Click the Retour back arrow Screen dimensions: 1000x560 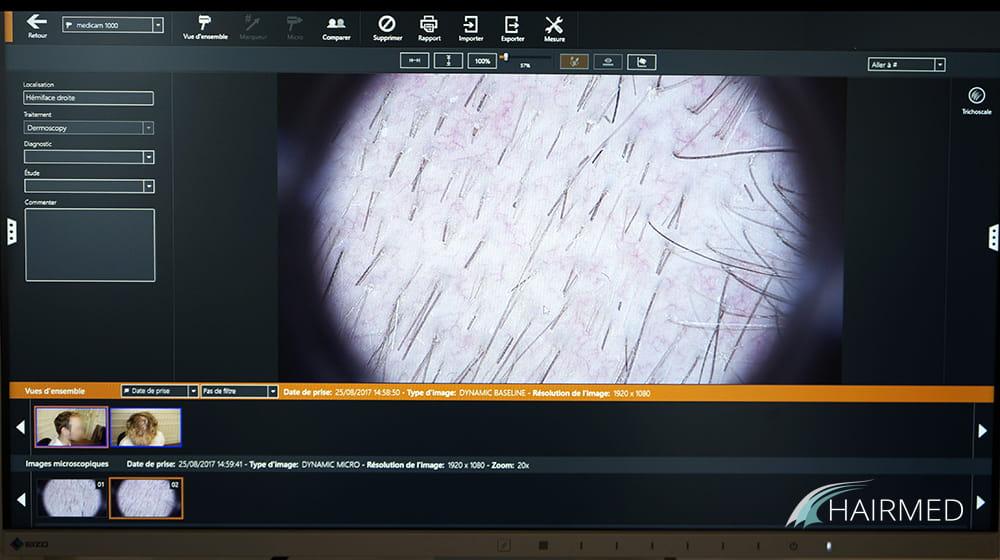point(37,22)
